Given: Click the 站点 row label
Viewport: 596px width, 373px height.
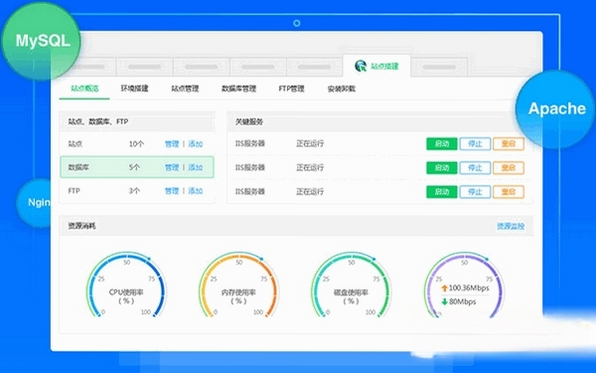Looking at the screenshot, I should [x=75, y=144].
